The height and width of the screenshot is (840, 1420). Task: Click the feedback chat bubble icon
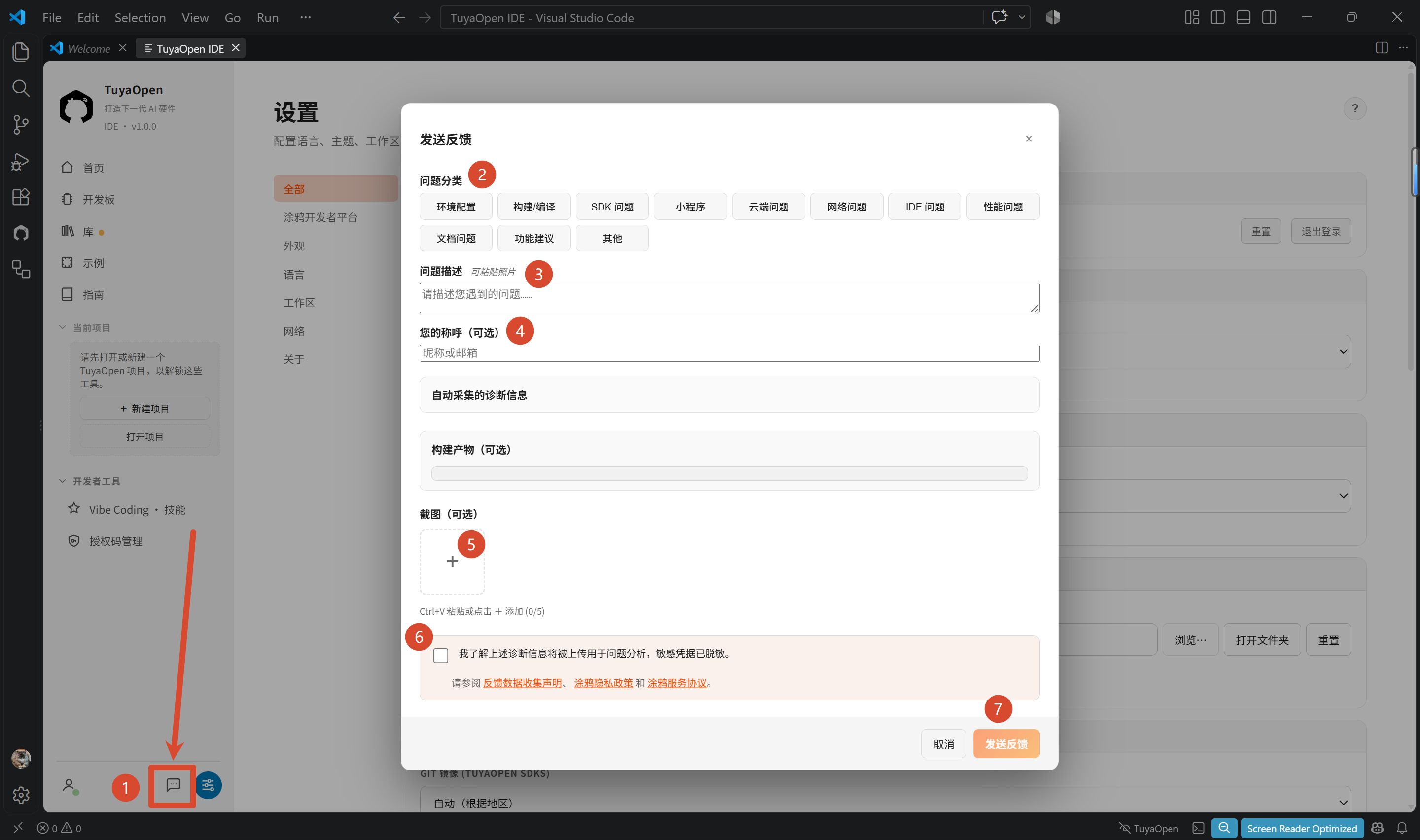(173, 785)
